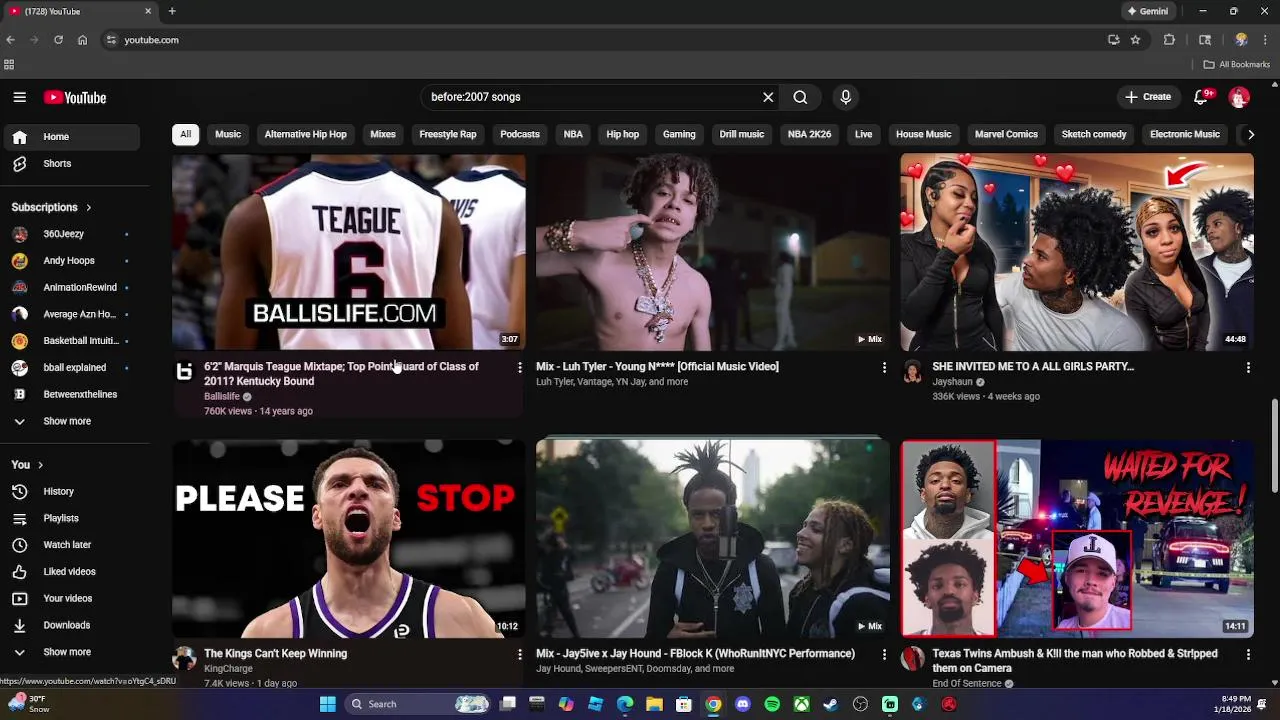Select the Sketch comedy chip
Viewport: 1280px width, 720px height.
pos(1094,134)
